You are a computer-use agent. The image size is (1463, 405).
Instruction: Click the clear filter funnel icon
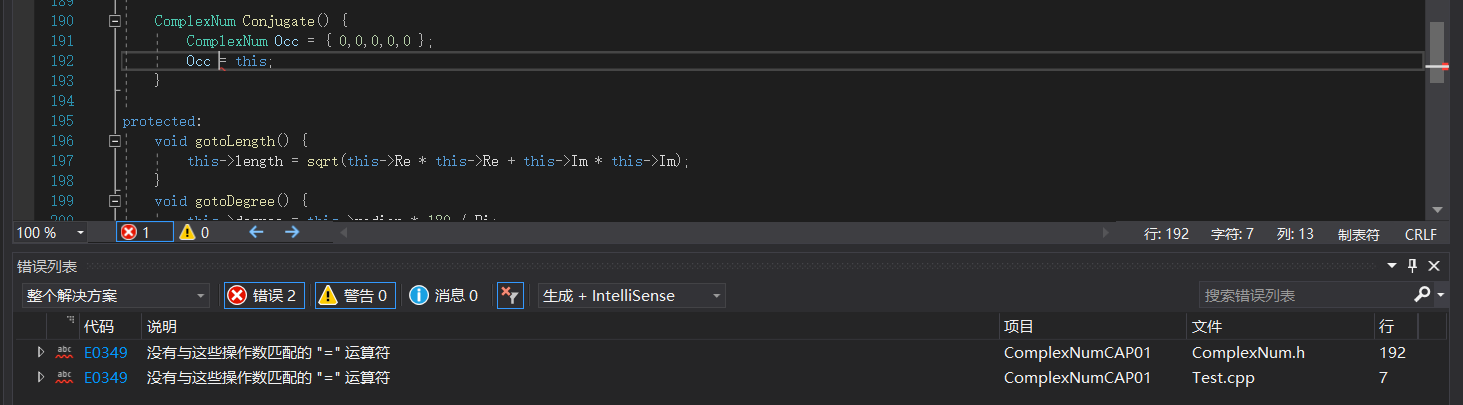coord(510,295)
